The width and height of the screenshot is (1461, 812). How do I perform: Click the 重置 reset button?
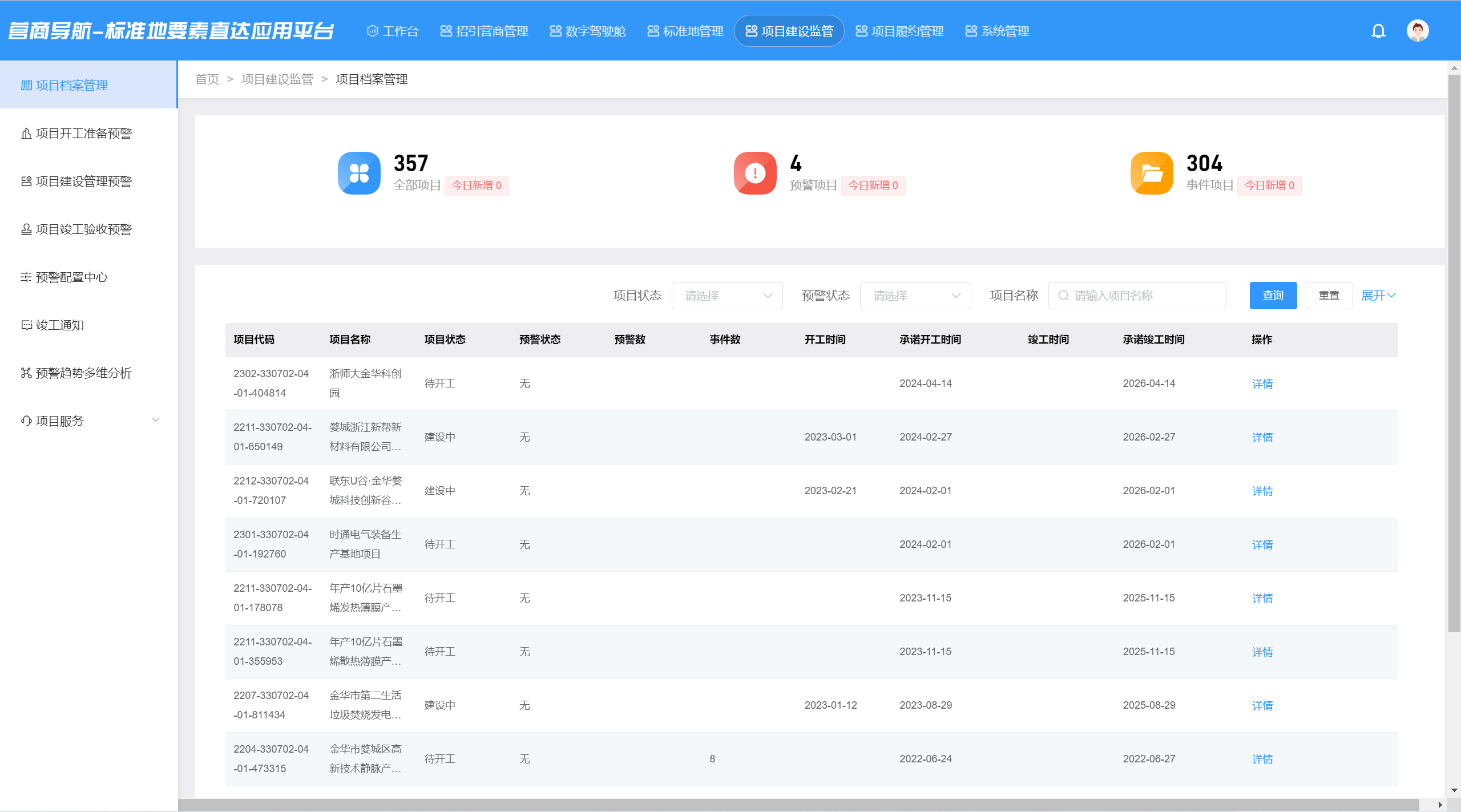coord(1329,296)
